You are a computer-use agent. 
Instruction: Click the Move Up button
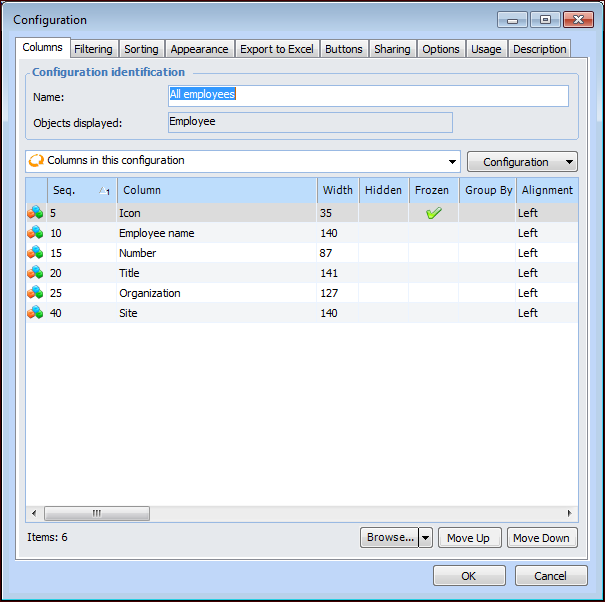[x=470, y=538]
